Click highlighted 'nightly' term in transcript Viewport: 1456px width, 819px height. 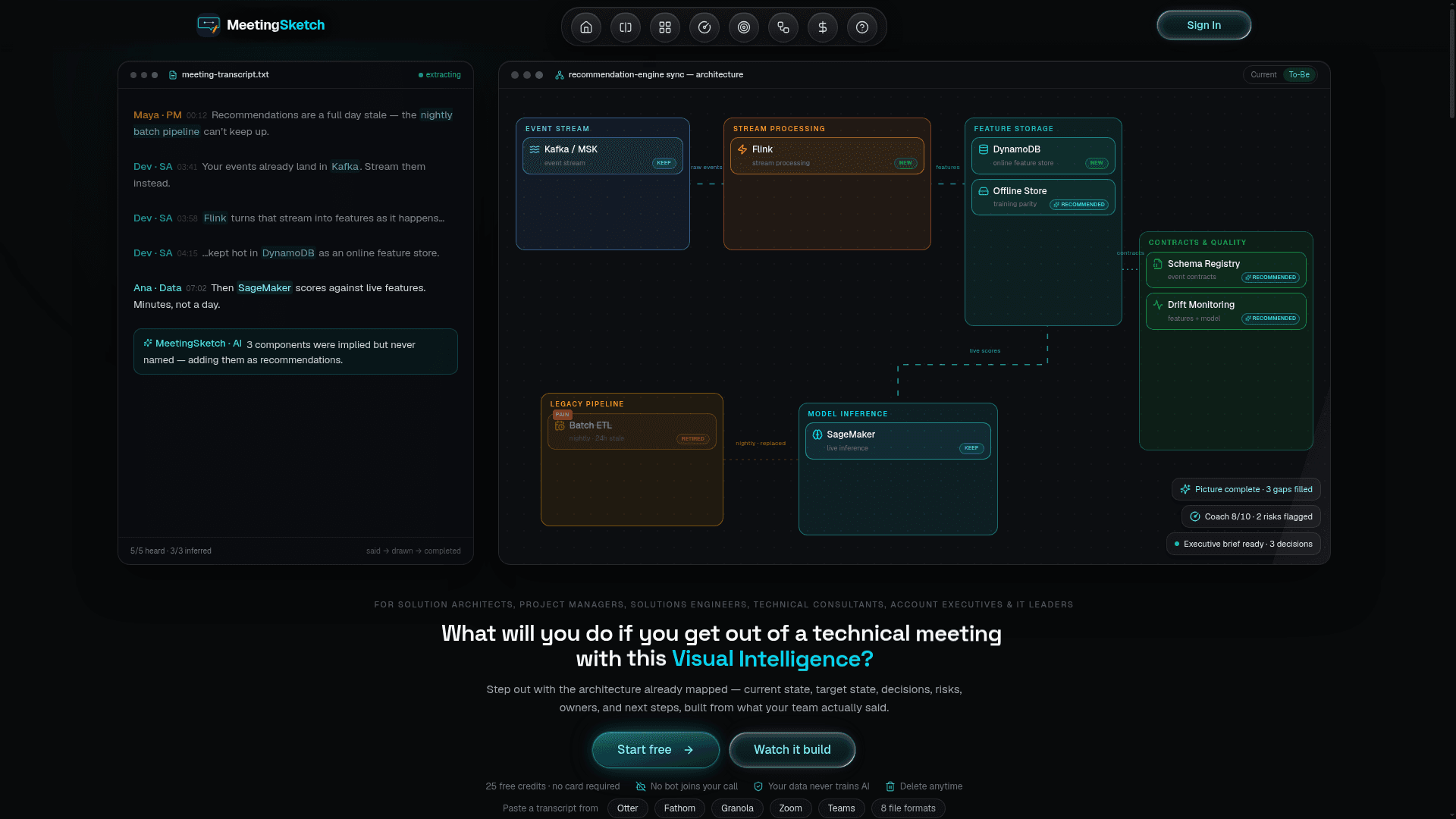(x=436, y=115)
